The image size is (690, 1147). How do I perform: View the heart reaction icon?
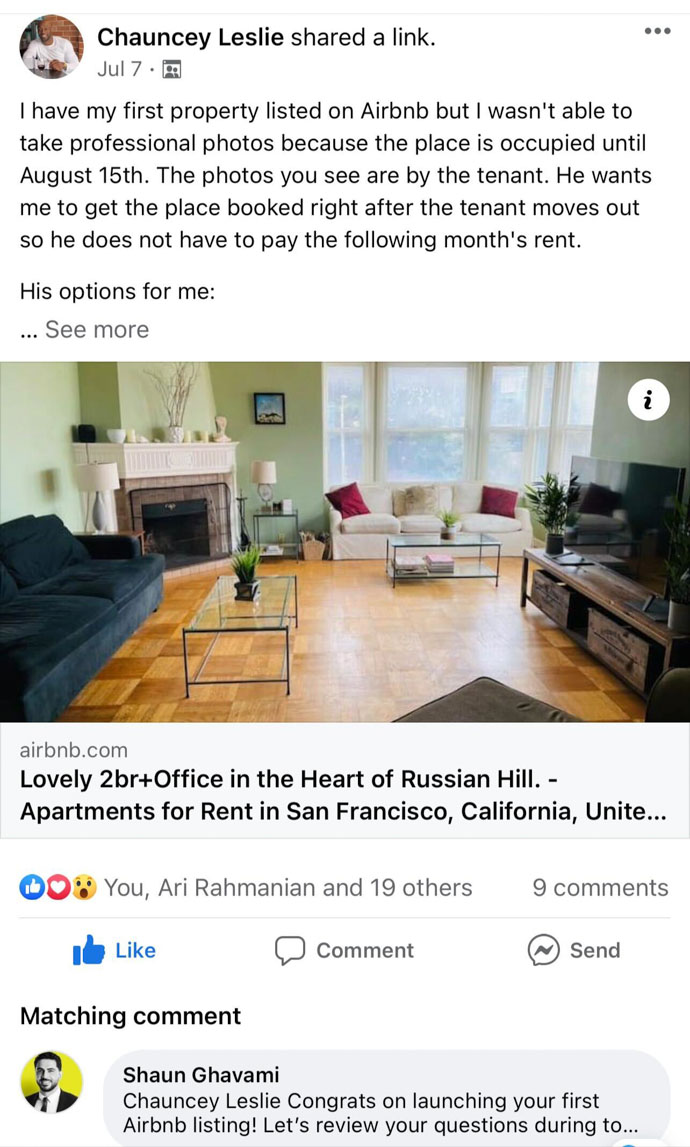pos(58,887)
